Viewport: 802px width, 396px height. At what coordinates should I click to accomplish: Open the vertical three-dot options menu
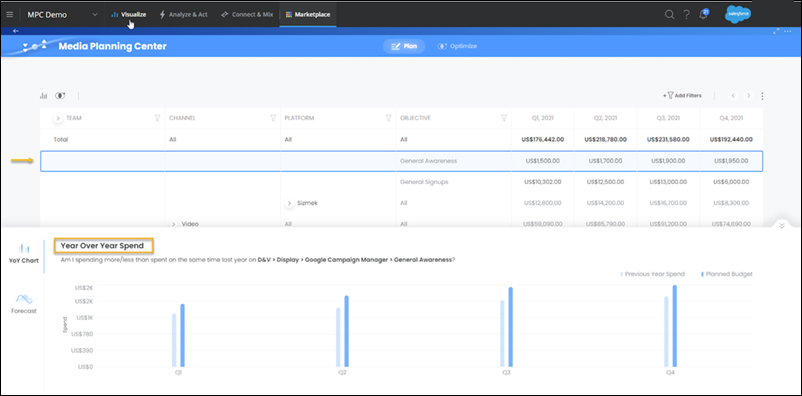coord(763,96)
